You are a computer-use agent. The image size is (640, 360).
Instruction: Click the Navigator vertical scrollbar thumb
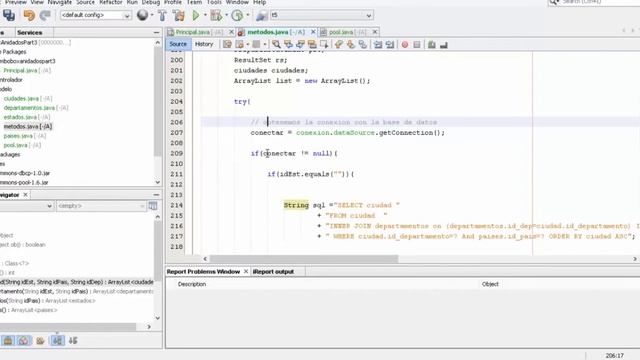click(x=158, y=250)
